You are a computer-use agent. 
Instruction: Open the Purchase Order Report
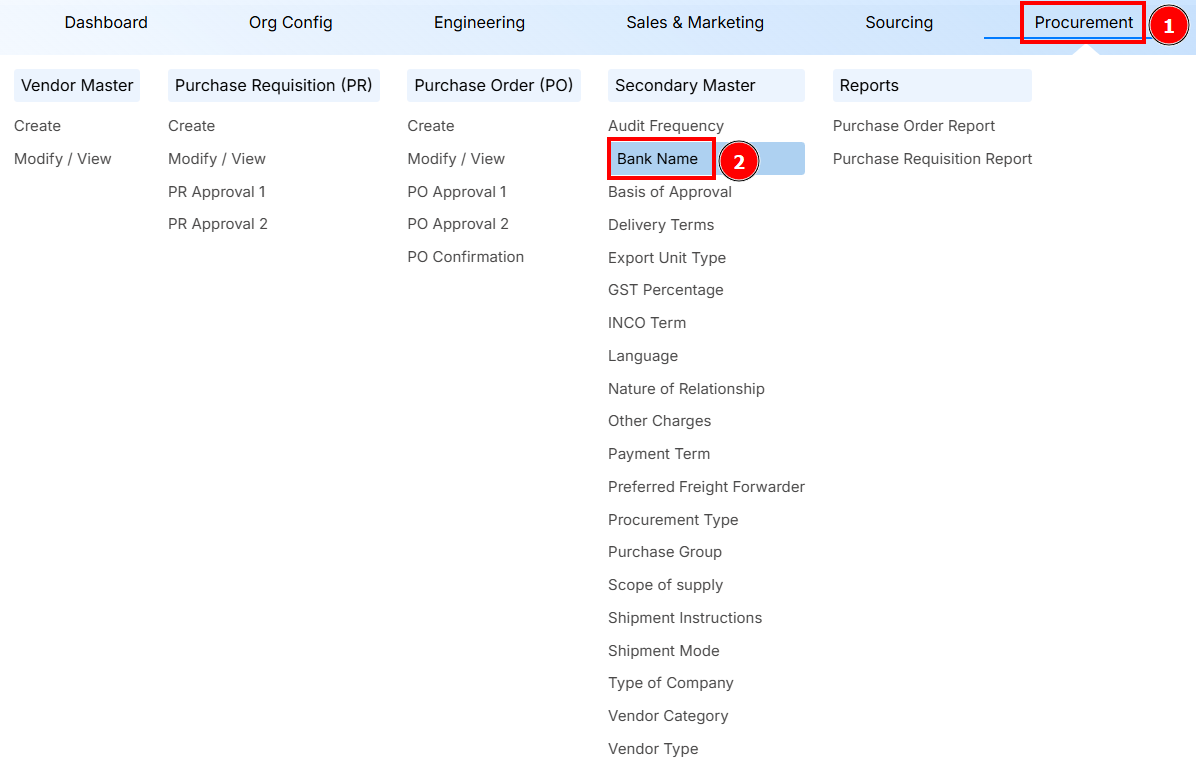coord(914,126)
